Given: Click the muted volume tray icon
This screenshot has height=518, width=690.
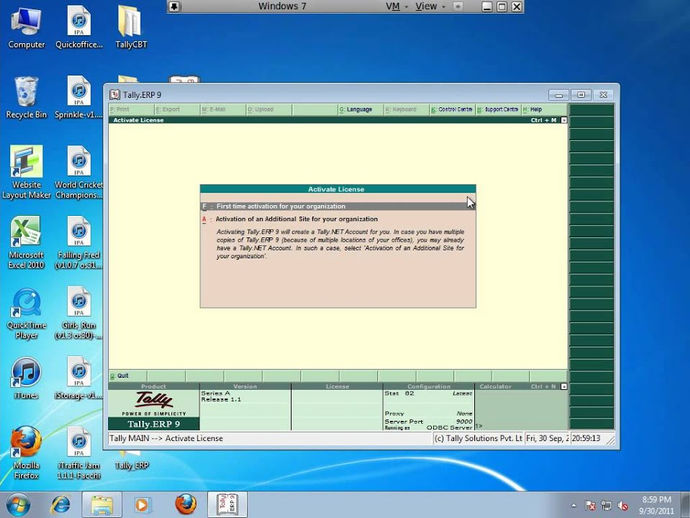Looking at the screenshot, I should [623, 506].
